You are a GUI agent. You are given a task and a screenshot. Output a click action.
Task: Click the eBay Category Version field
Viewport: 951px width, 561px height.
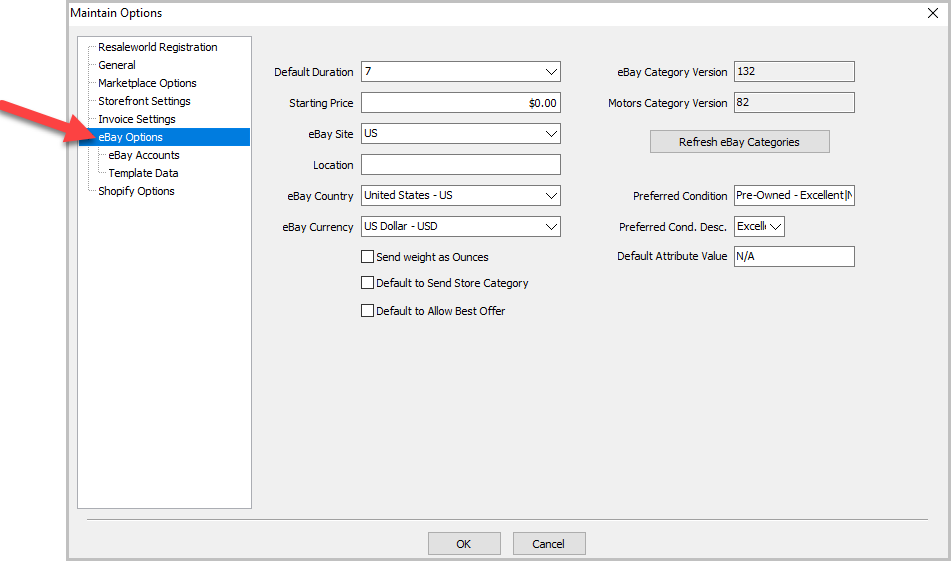(x=794, y=72)
